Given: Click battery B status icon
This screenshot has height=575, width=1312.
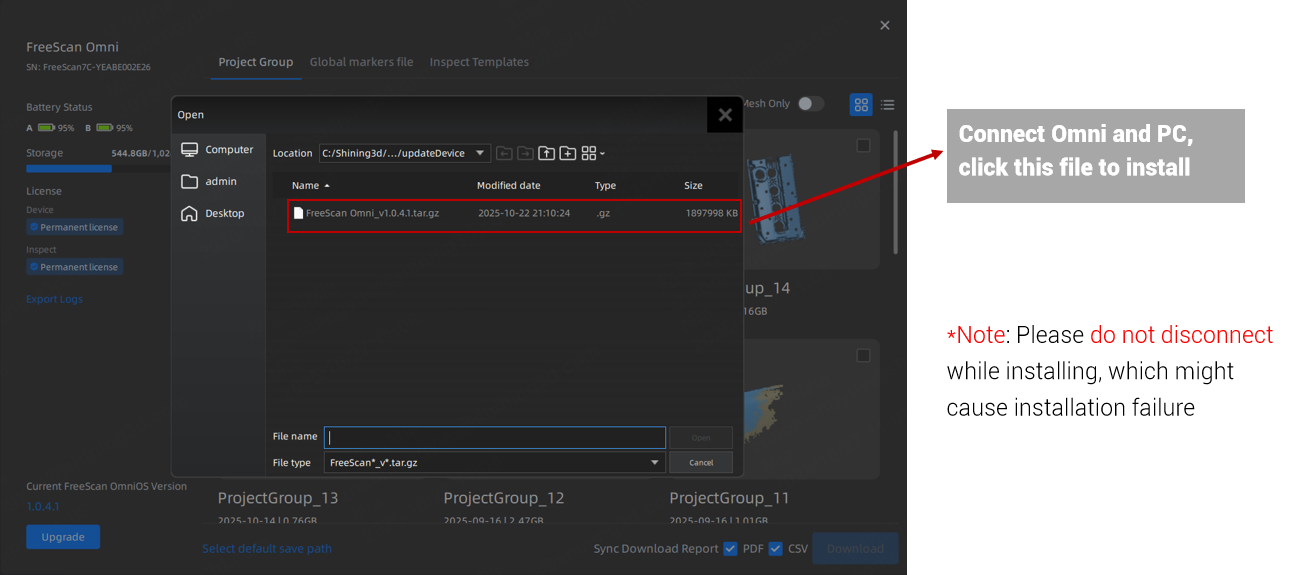Looking at the screenshot, I should tap(103, 128).
